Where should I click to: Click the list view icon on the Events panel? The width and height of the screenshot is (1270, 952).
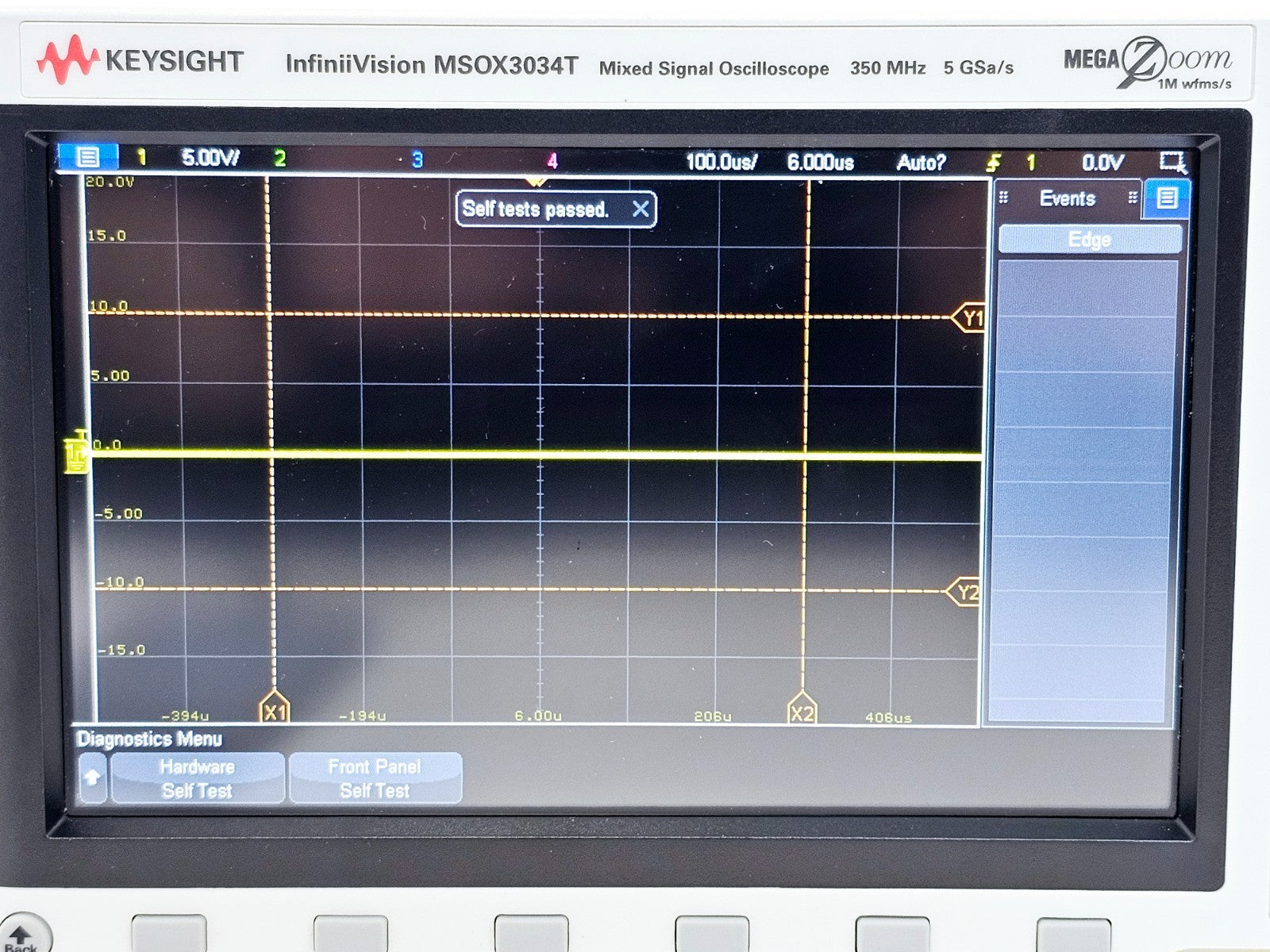1165,199
